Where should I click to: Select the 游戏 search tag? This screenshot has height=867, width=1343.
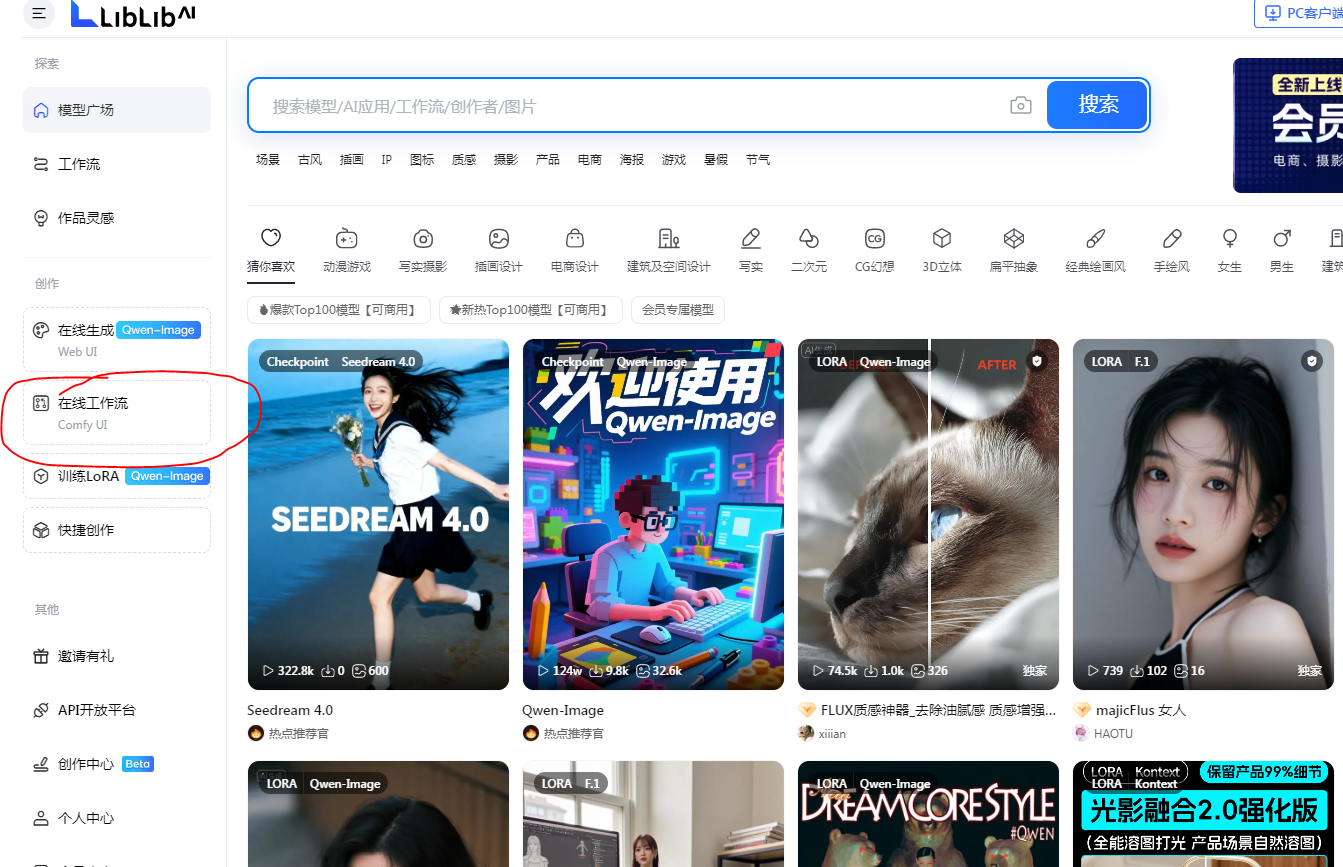coord(674,160)
